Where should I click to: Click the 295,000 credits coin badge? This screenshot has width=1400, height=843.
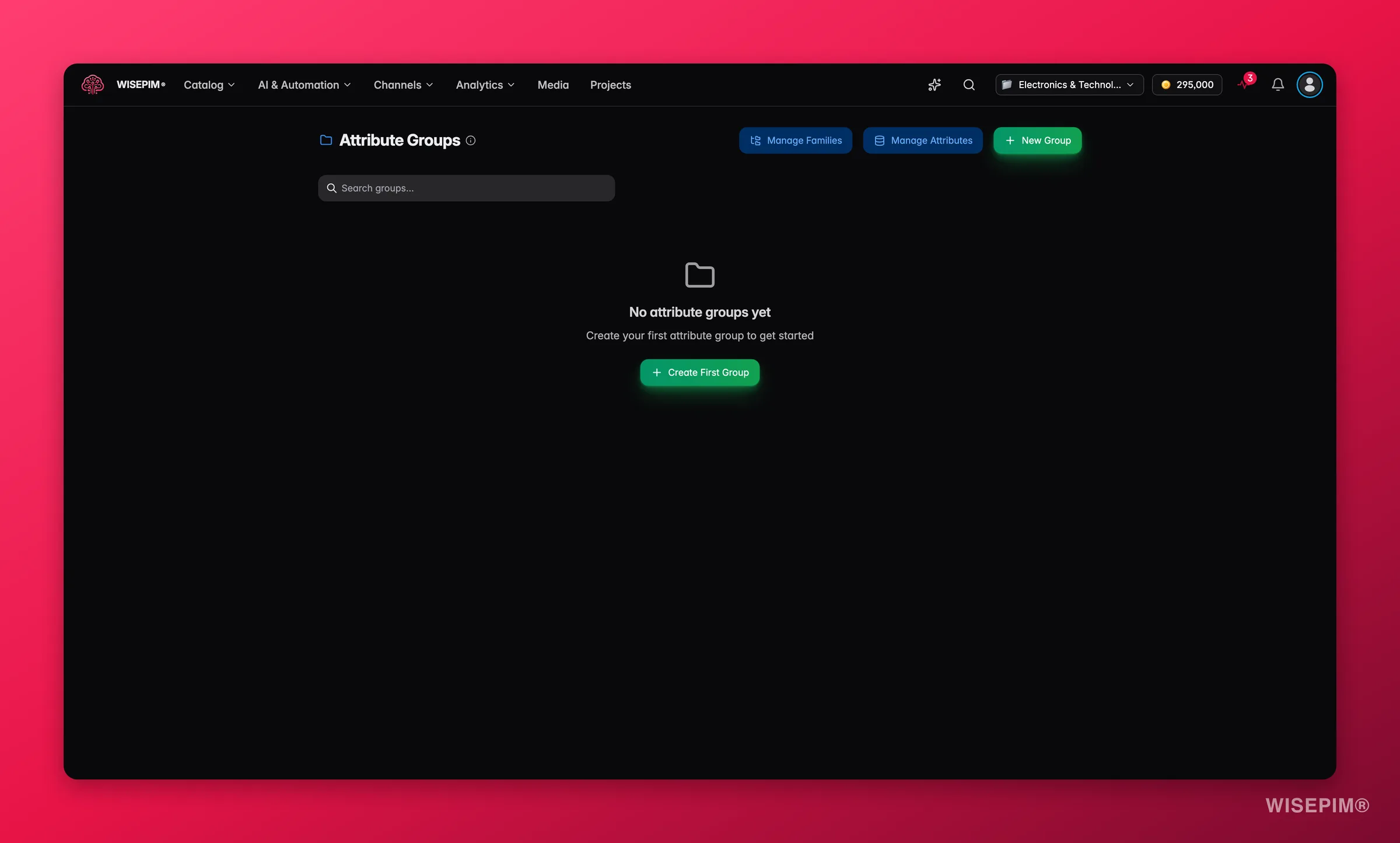[1187, 85]
